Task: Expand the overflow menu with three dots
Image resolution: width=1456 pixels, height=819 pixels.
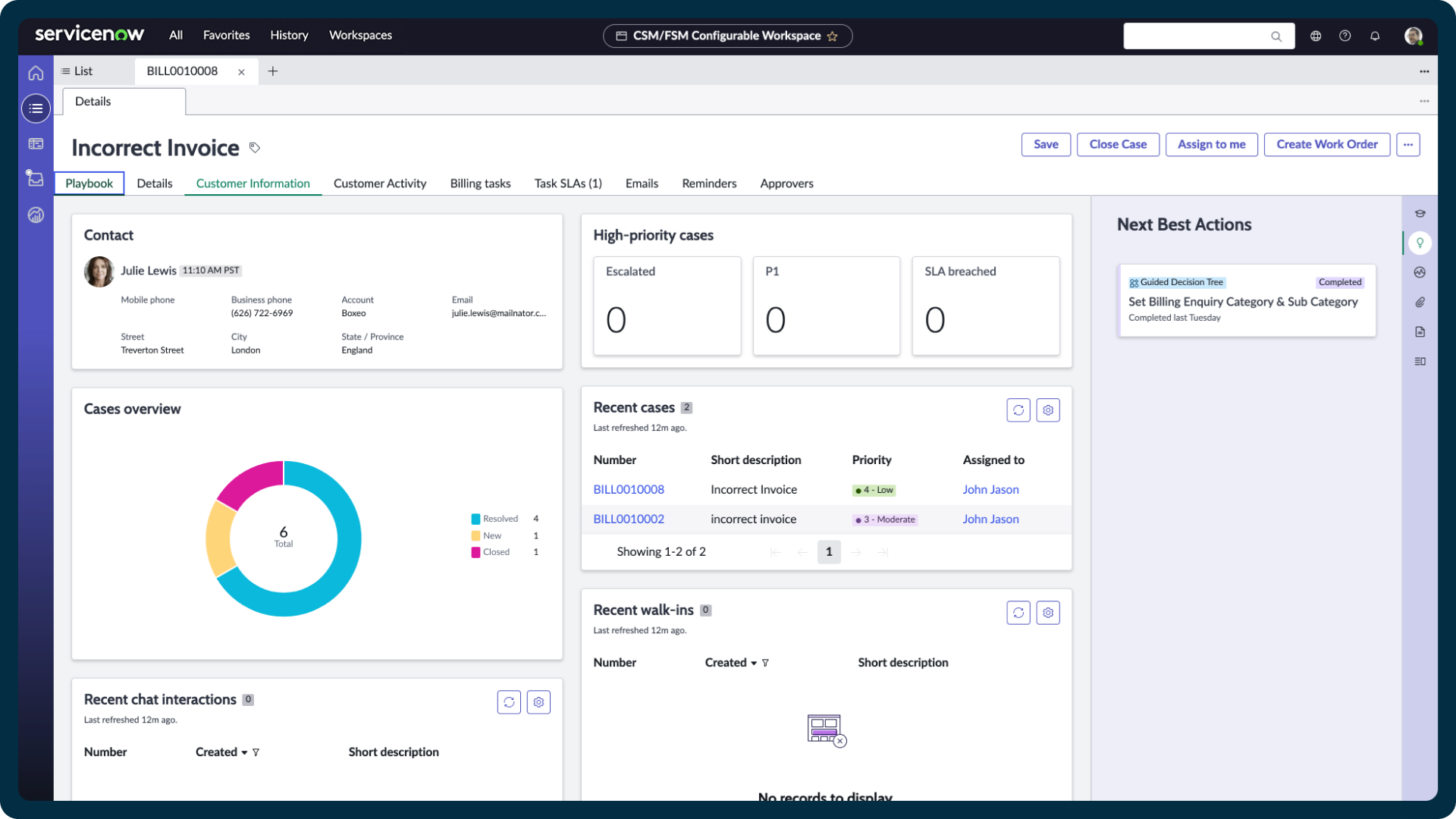Action: pos(1408,144)
